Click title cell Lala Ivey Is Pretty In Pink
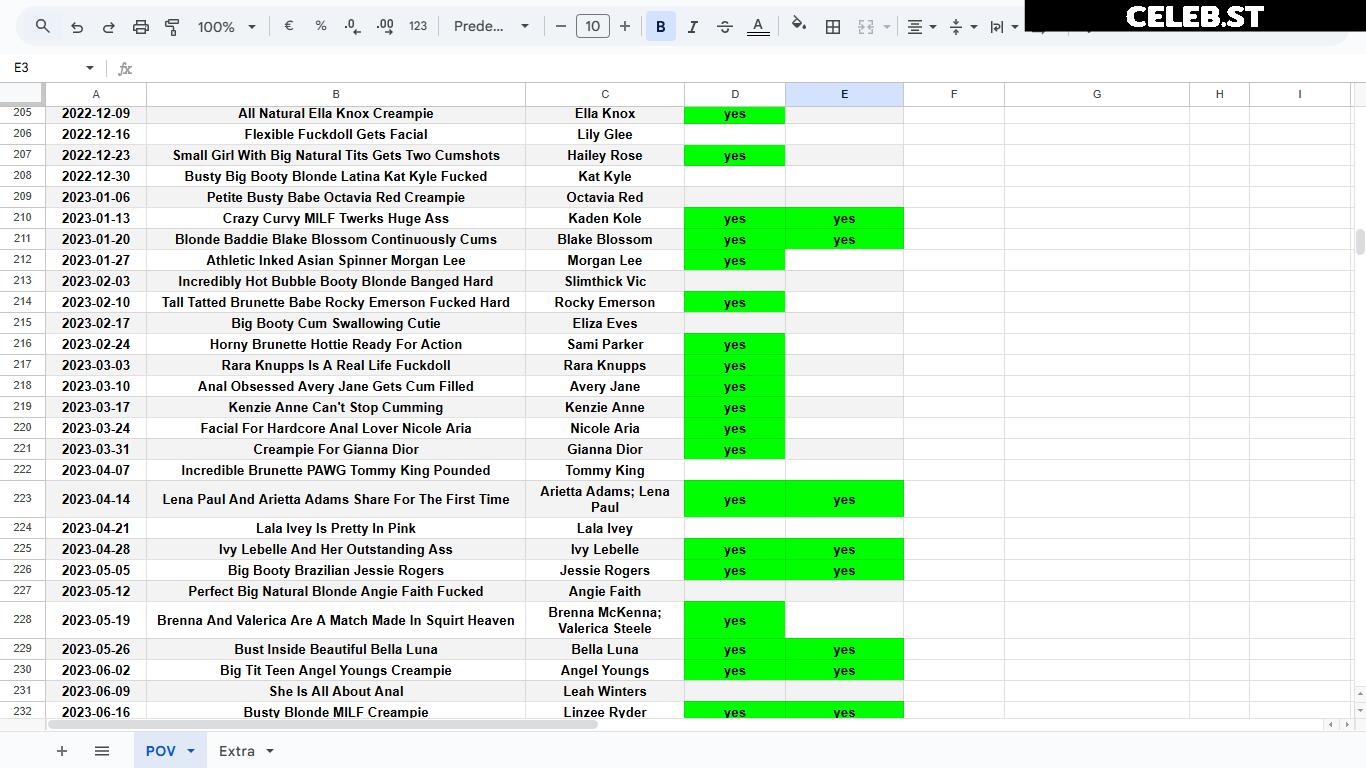Image resolution: width=1366 pixels, height=768 pixels. click(x=336, y=528)
